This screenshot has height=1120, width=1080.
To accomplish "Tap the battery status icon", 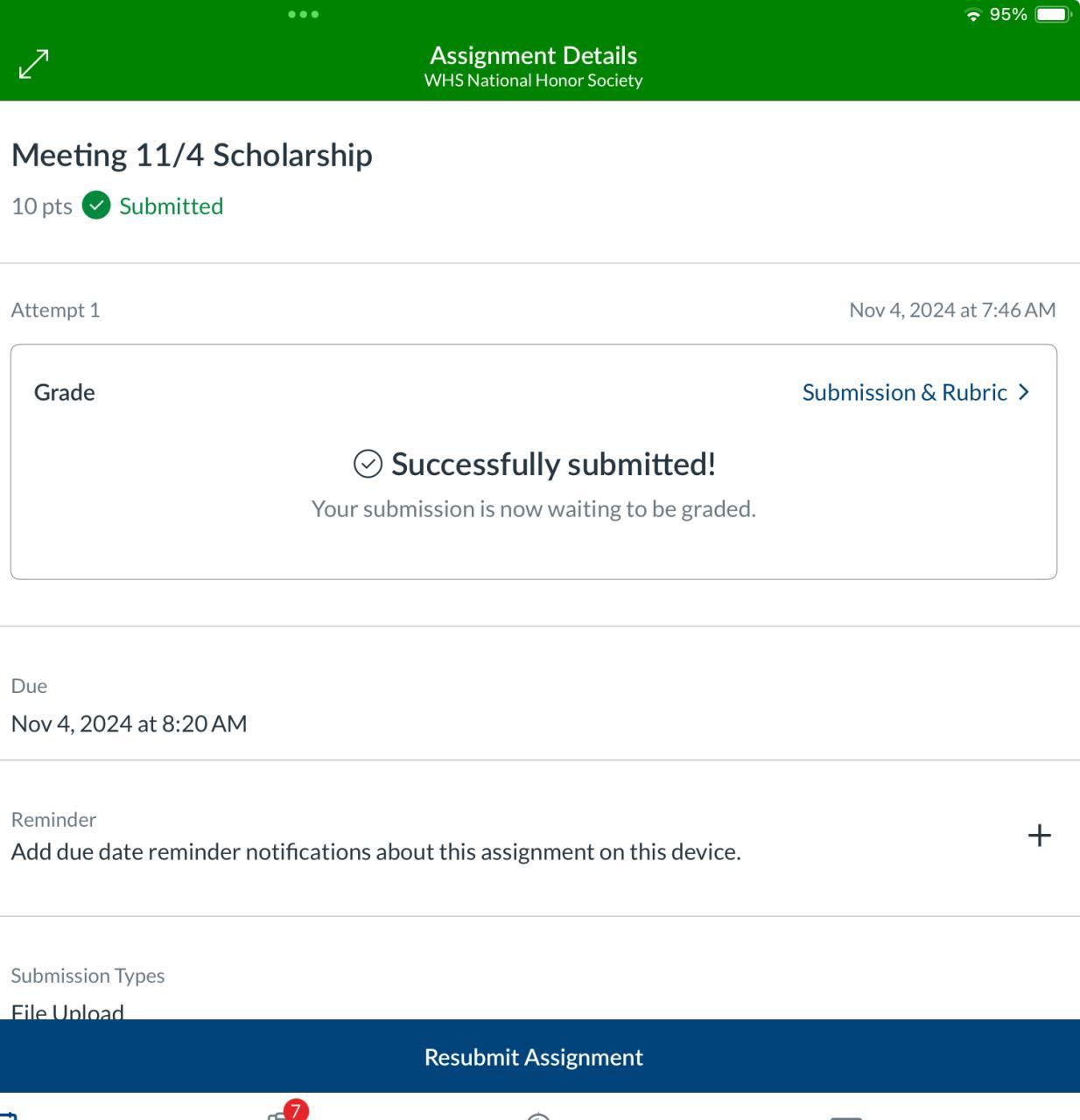I will (1052, 14).
